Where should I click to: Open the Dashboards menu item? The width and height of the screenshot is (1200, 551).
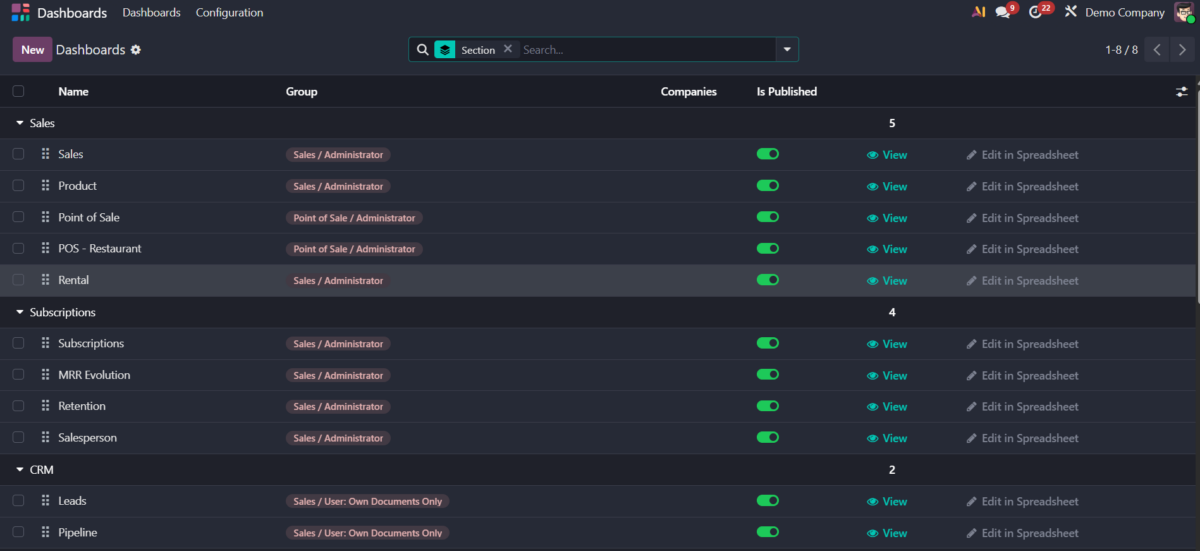click(x=151, y=13)
